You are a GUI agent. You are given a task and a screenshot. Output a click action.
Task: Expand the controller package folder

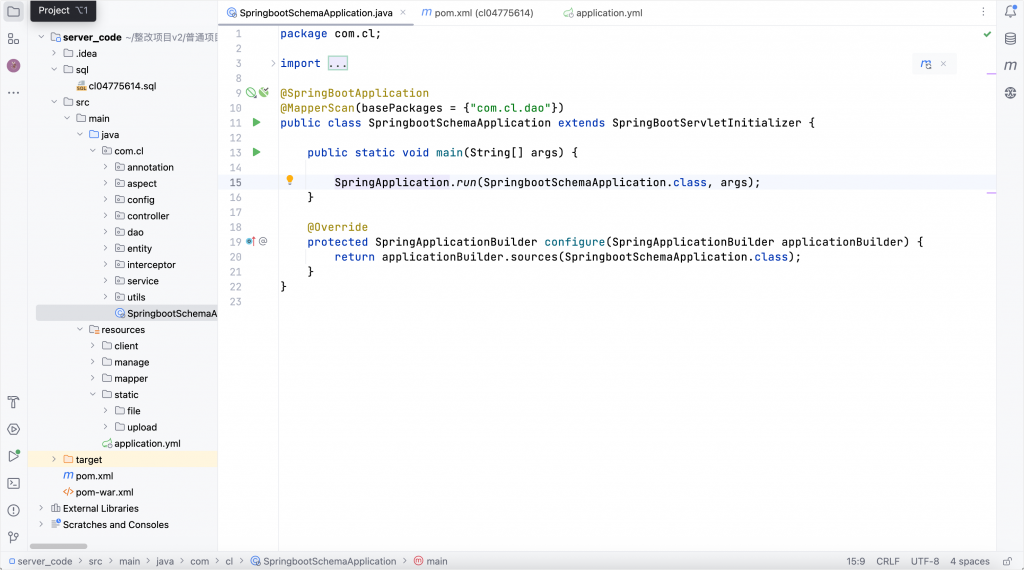click(106, 216)
